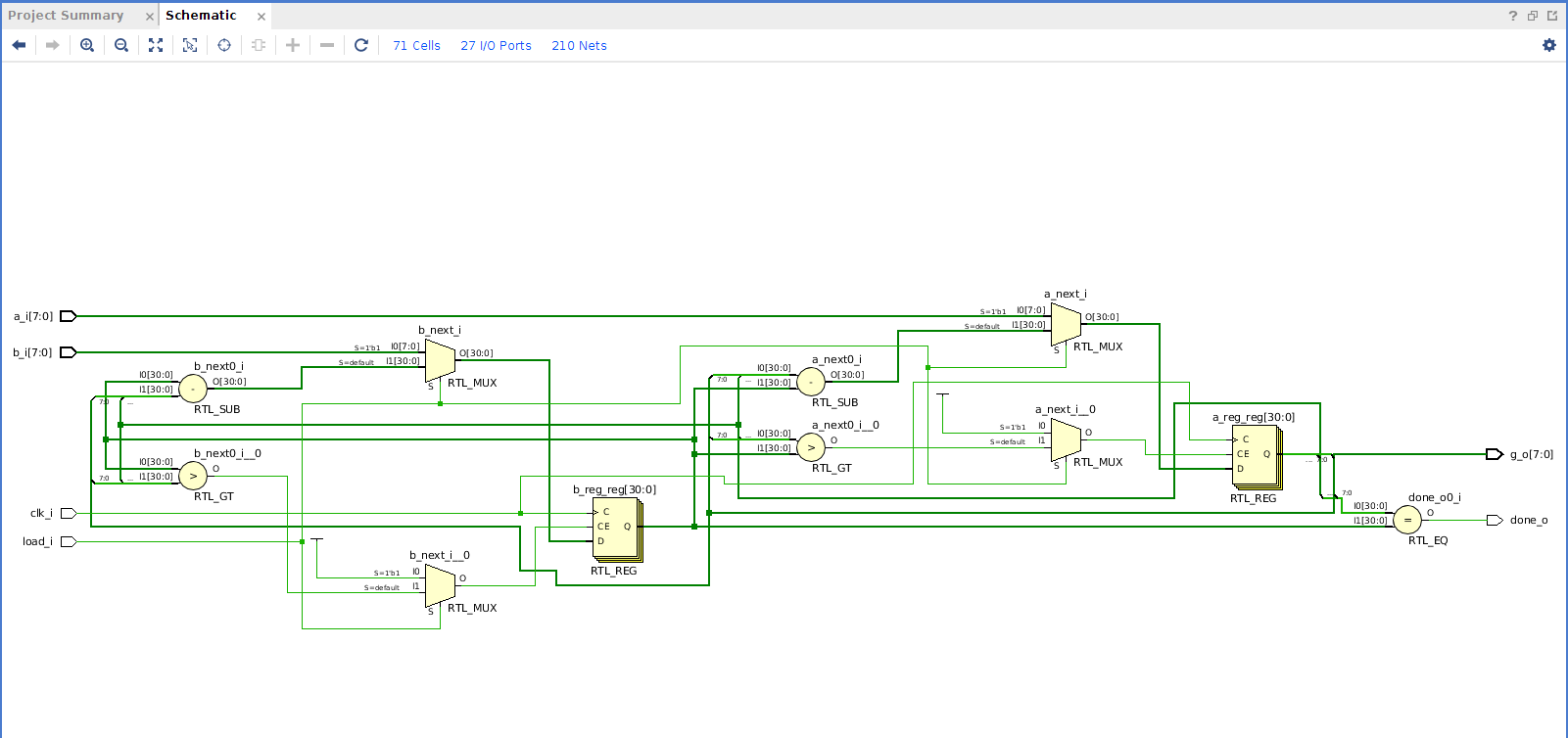Select the b_next0_i RTL_SUB cell
The width and height of the screenshot is (1568, 738).
193,389
